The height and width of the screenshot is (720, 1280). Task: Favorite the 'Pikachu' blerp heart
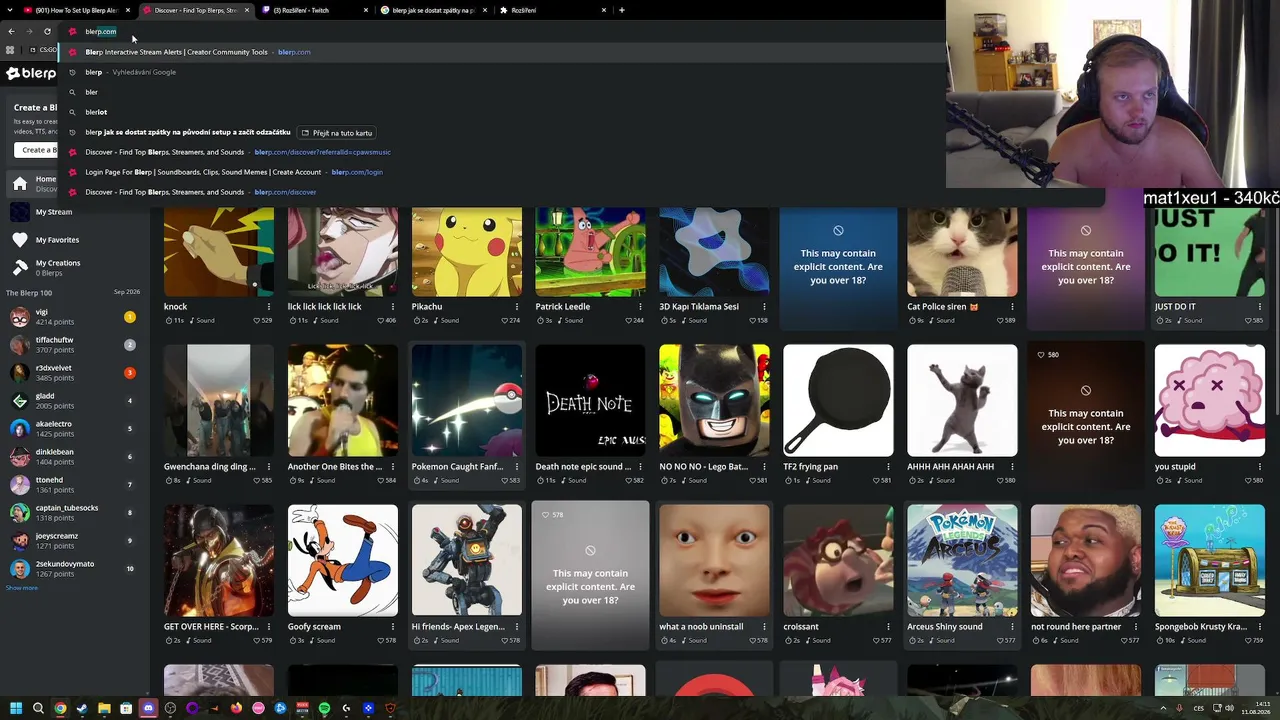click(503, 320)
